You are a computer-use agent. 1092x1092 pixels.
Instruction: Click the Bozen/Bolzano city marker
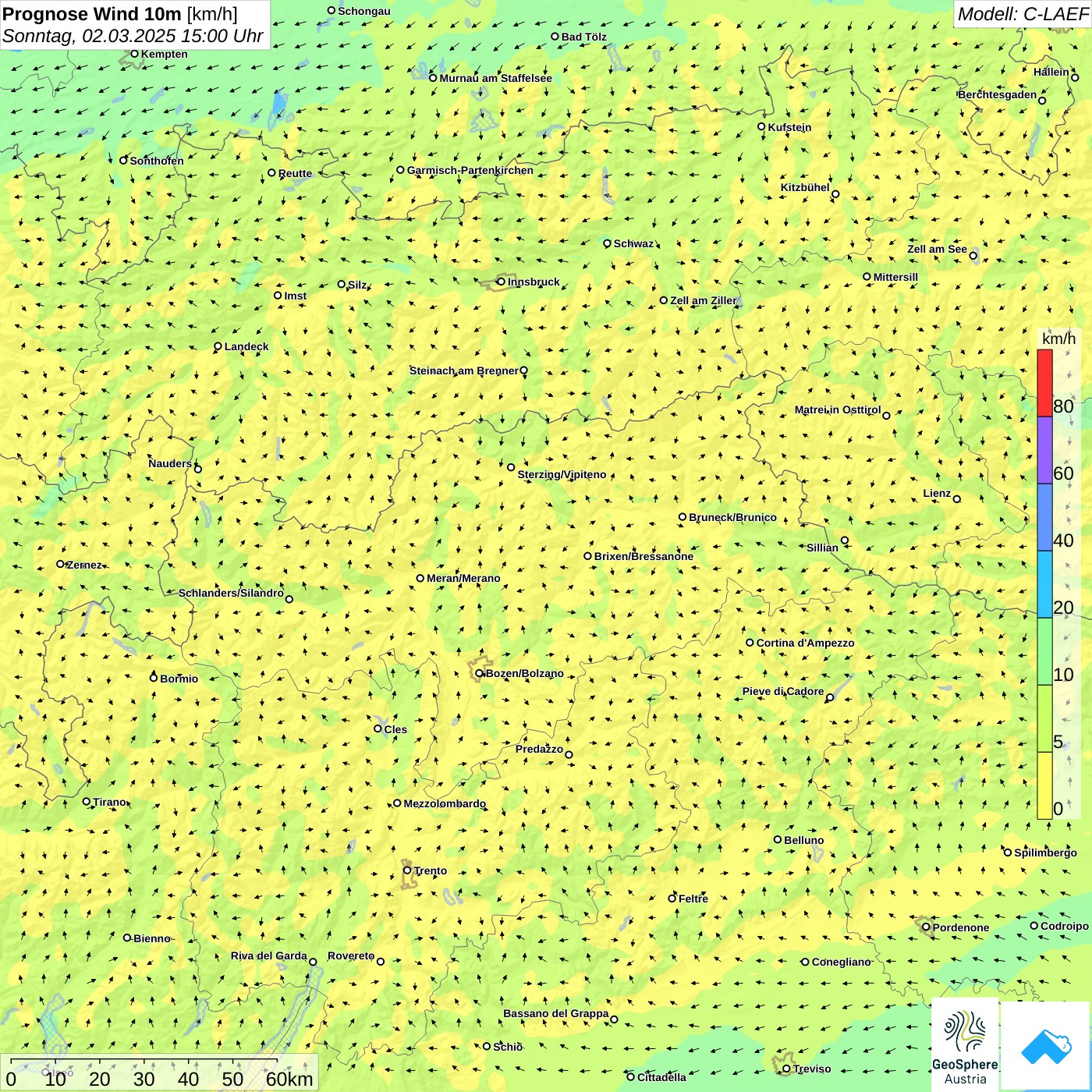tap(480, 673)
